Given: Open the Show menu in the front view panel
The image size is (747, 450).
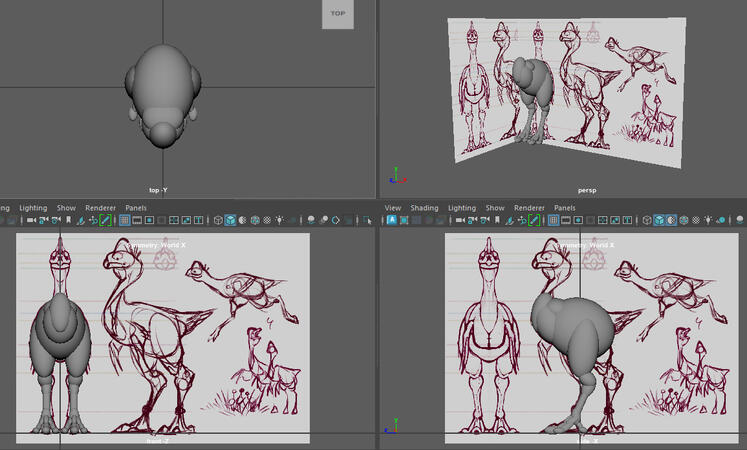Looking at the screenshot, I should 66,208.
